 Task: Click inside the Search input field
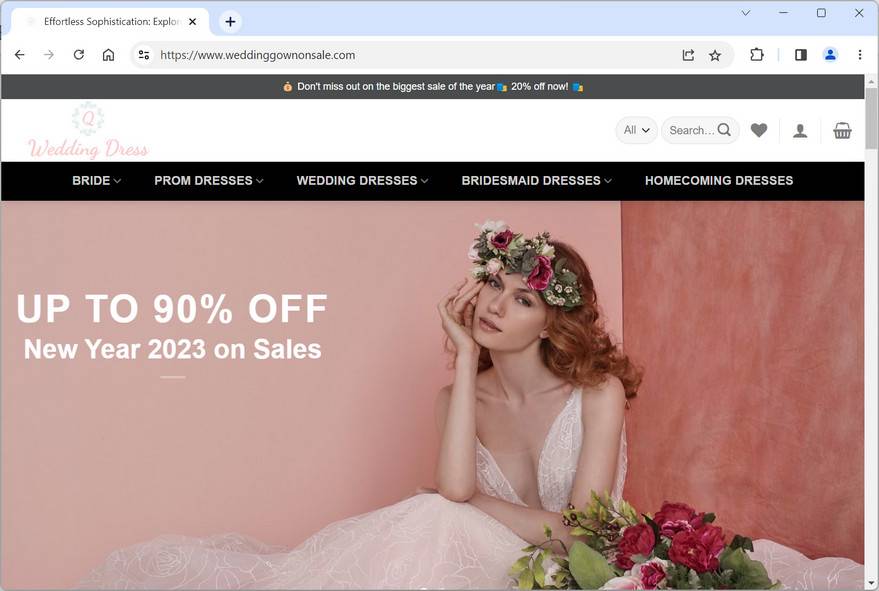tap(690, 130)
